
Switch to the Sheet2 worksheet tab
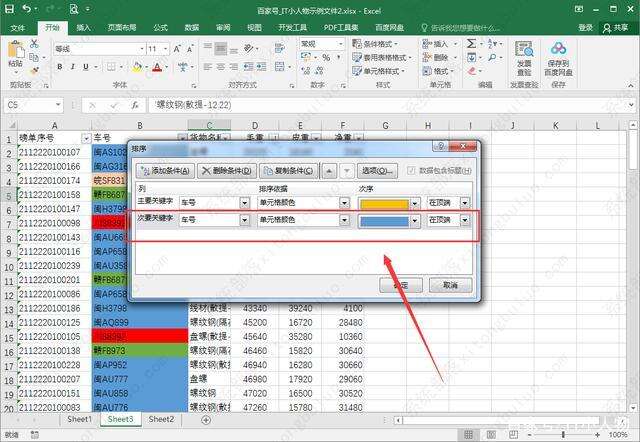(161, 420)
